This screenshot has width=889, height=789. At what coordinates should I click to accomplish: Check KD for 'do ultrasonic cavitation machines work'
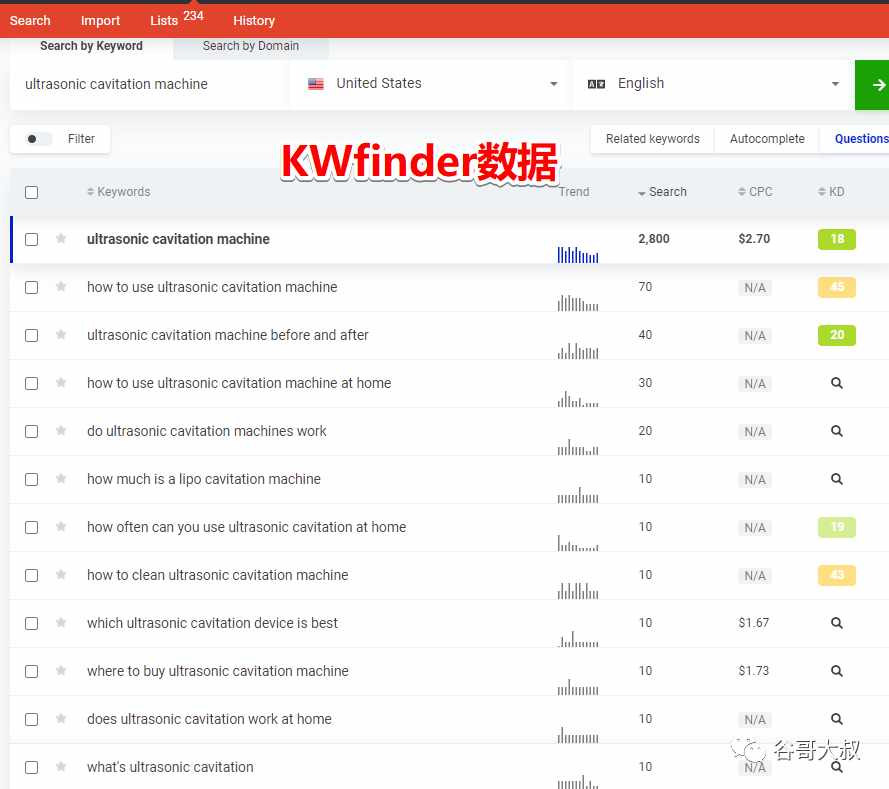(837, 431)
